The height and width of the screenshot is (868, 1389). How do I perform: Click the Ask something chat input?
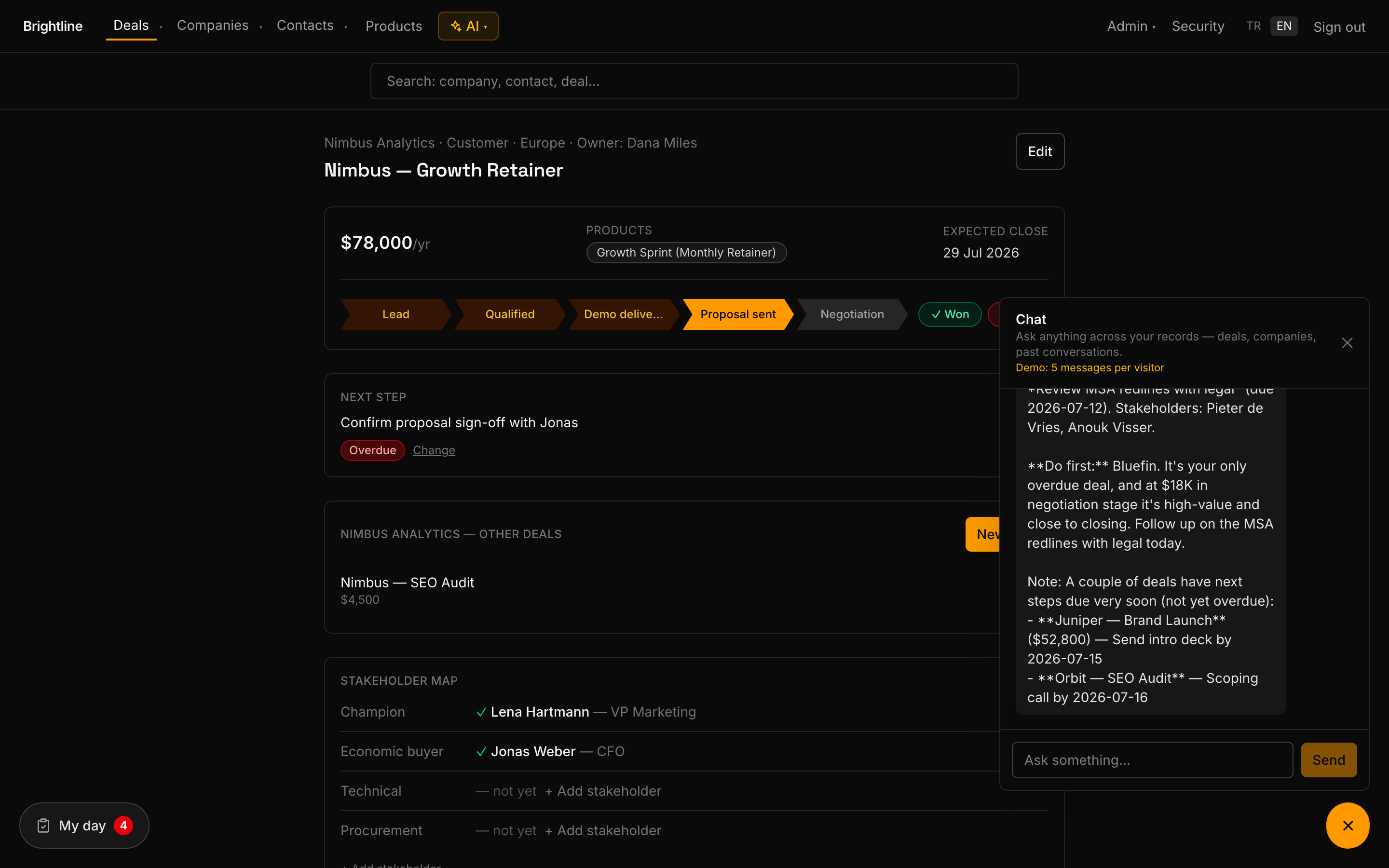click(x=1152, y=759)
